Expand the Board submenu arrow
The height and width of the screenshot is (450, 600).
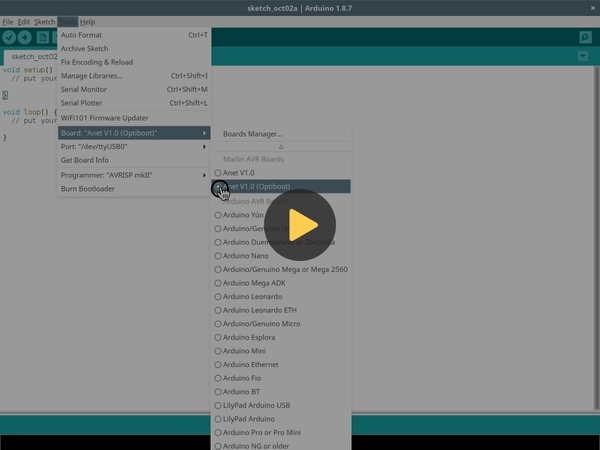[204, 133]
